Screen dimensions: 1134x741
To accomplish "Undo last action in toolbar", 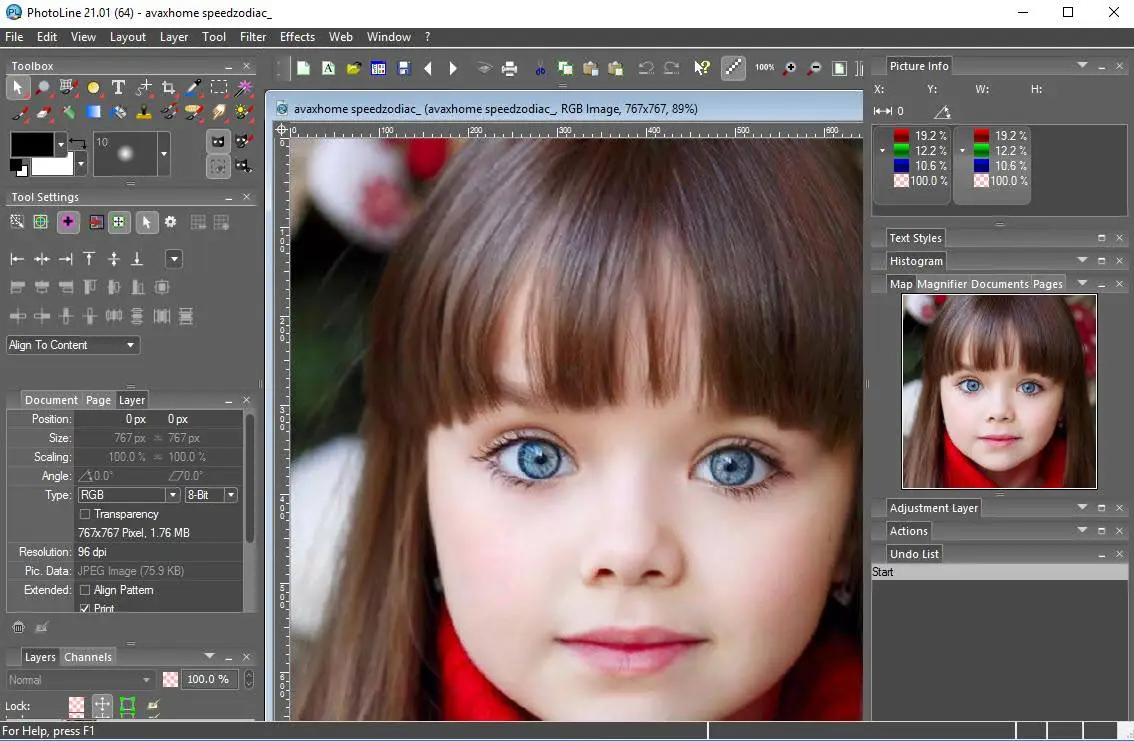I will [x=645, y=69].
